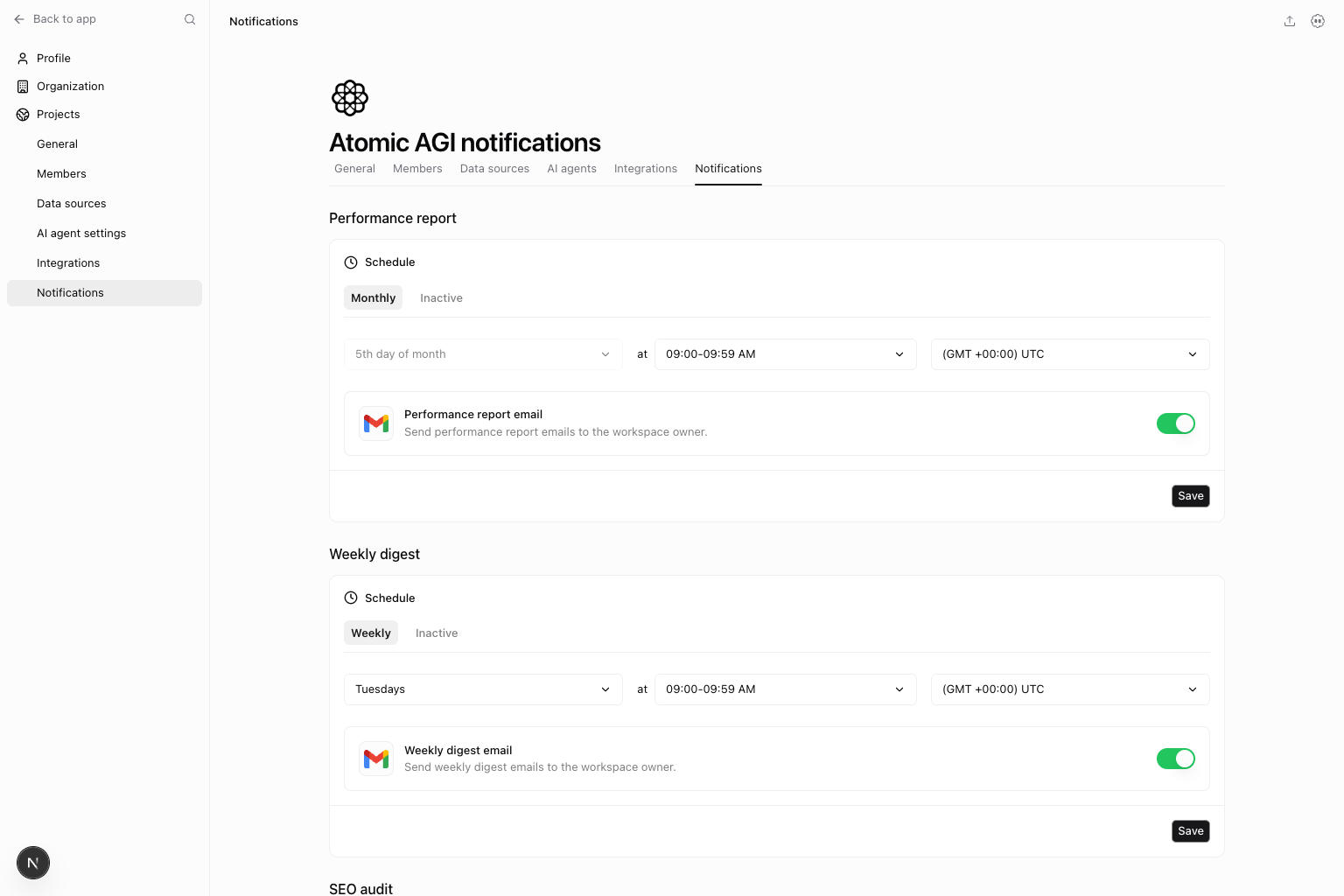Open Performance report time dropdown
Screen dimensions: 1344x896
click(x=786, y=354)
